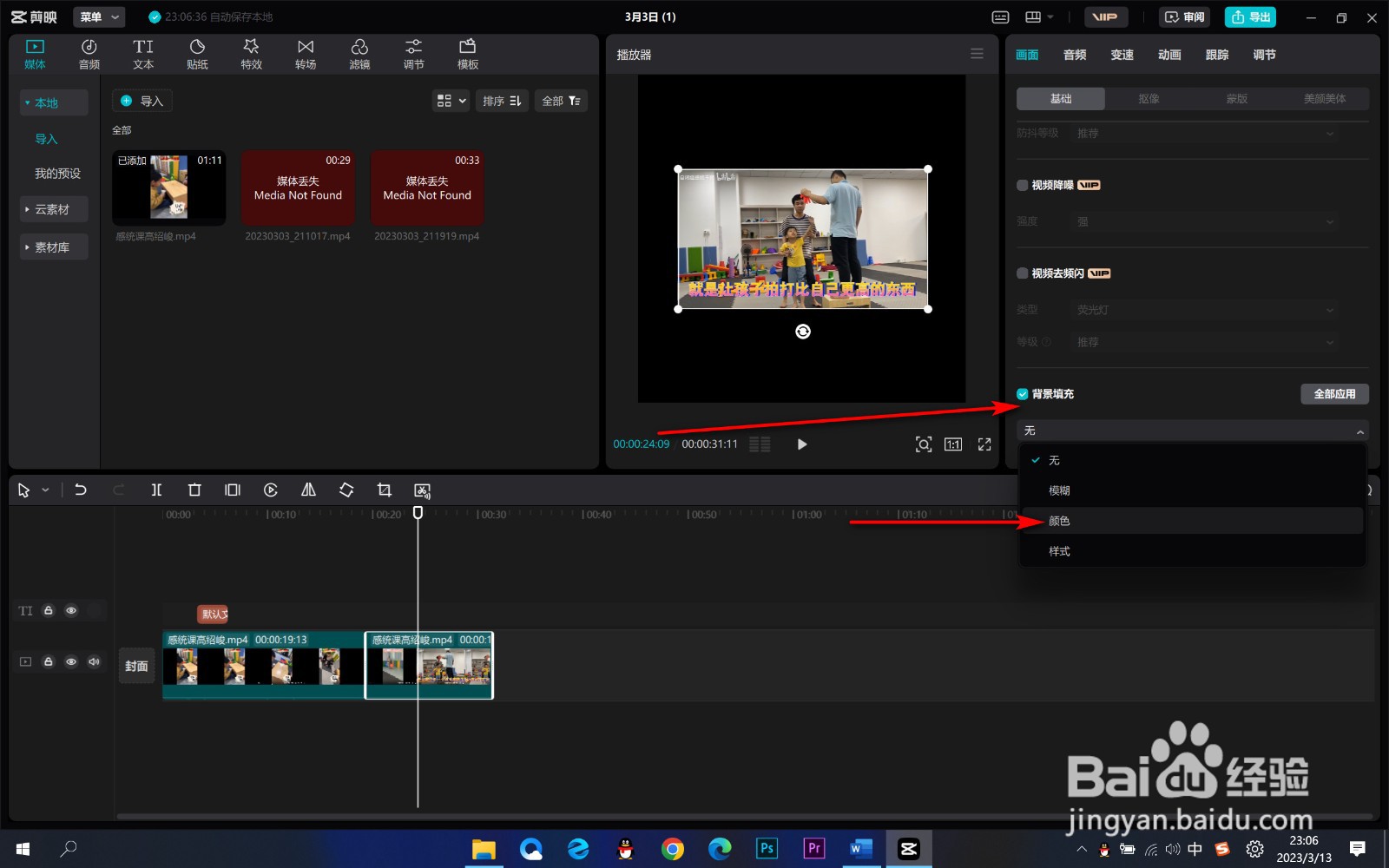Open the 模板 templates panel
This screenshot has height=868, width=1389.
click(468, 54)
